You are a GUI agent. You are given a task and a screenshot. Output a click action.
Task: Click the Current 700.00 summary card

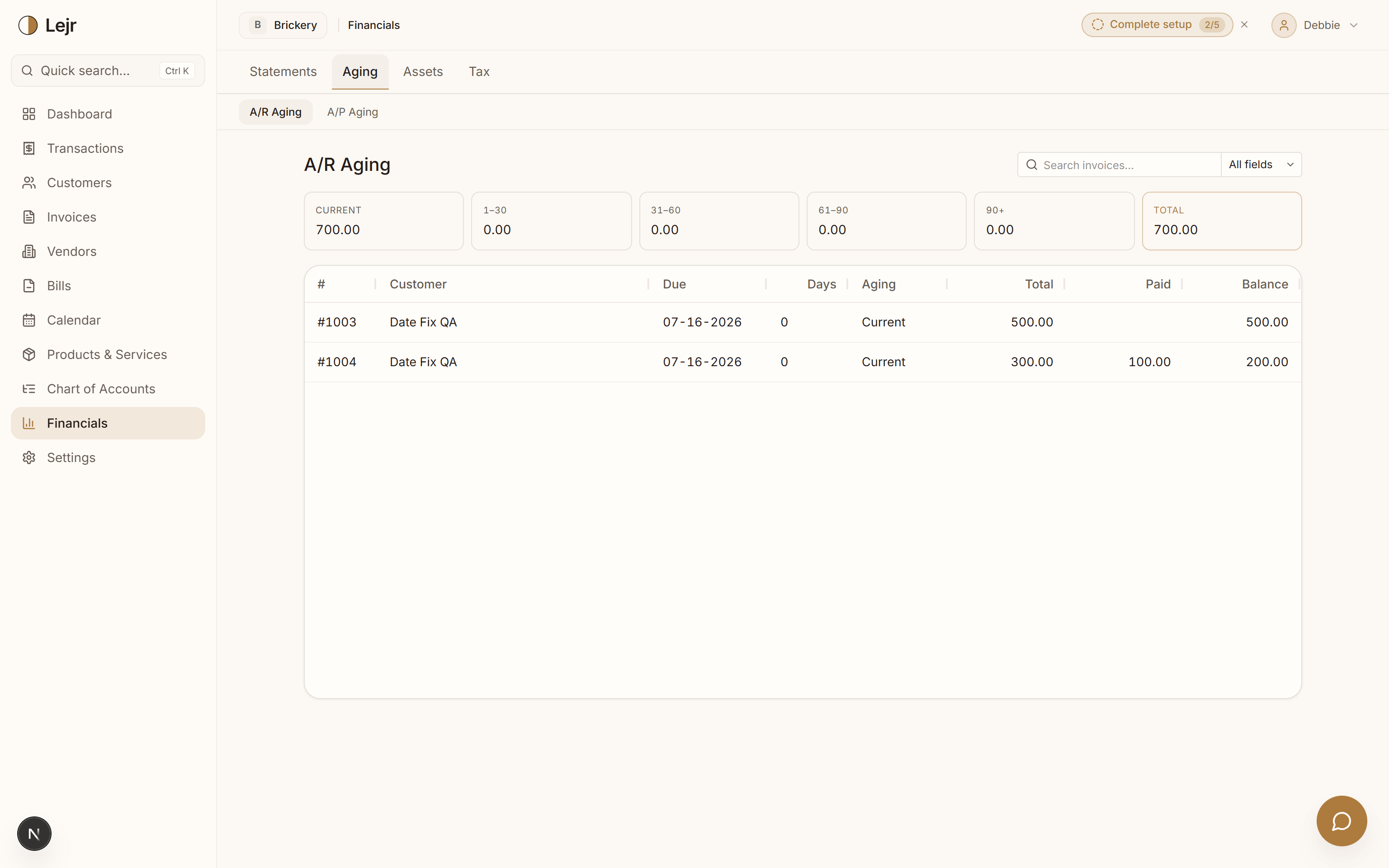coord(383,221)
